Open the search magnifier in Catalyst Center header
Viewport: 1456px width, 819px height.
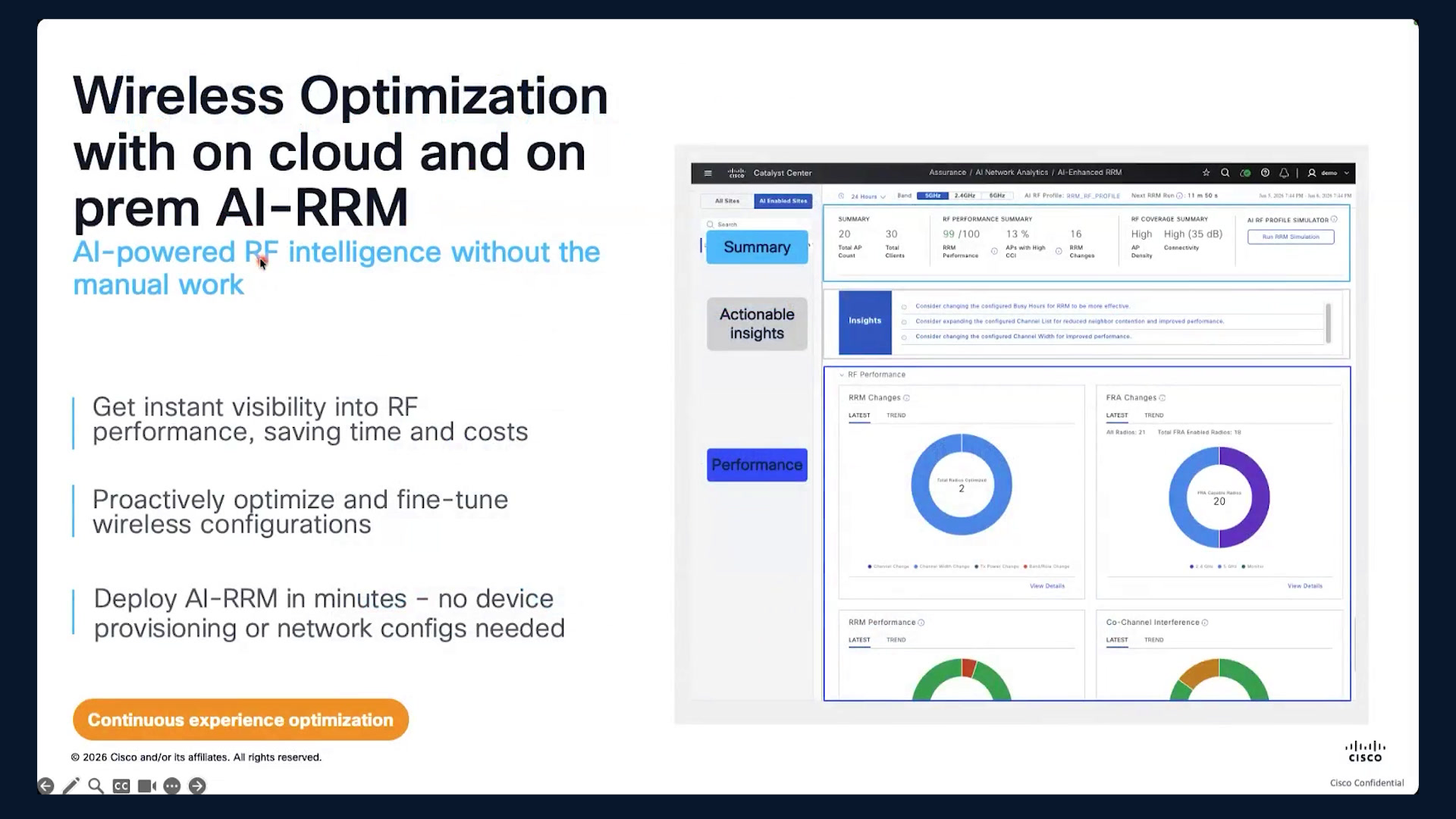[1225, 173]
